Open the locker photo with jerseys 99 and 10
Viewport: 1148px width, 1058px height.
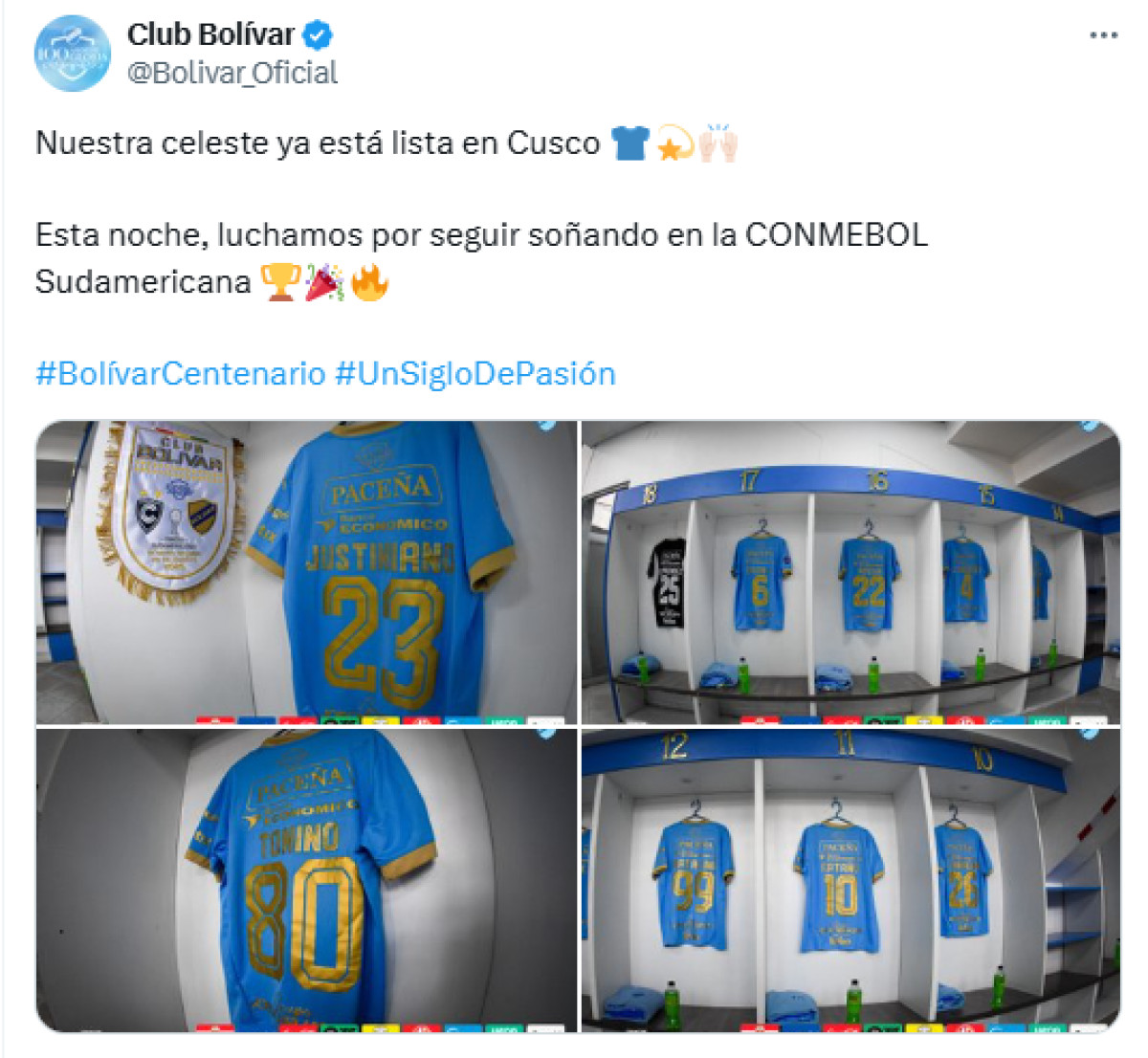(x=850, y=880)
